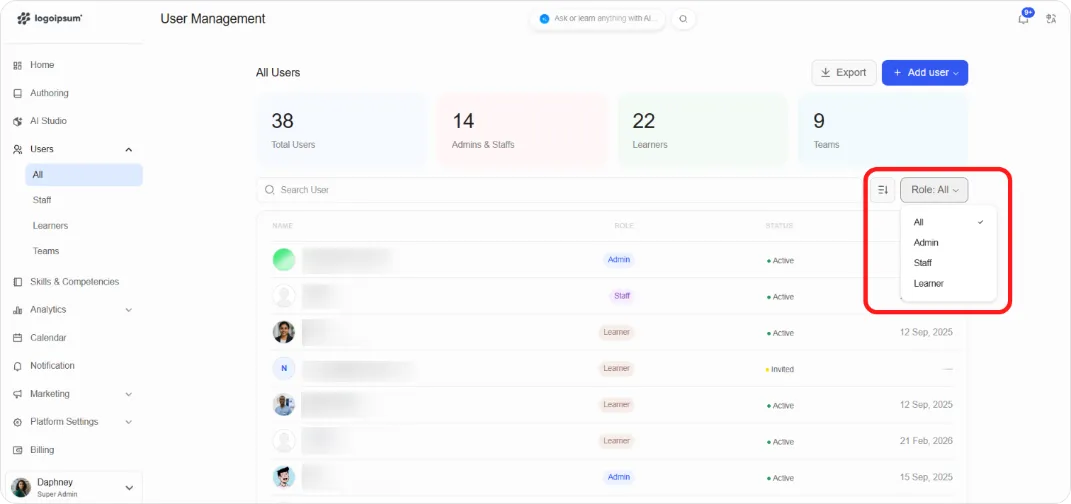Click the N initial avatar
Image resolution: width=1071 pixels, height=504 pixels.
(x=283, y=369)
